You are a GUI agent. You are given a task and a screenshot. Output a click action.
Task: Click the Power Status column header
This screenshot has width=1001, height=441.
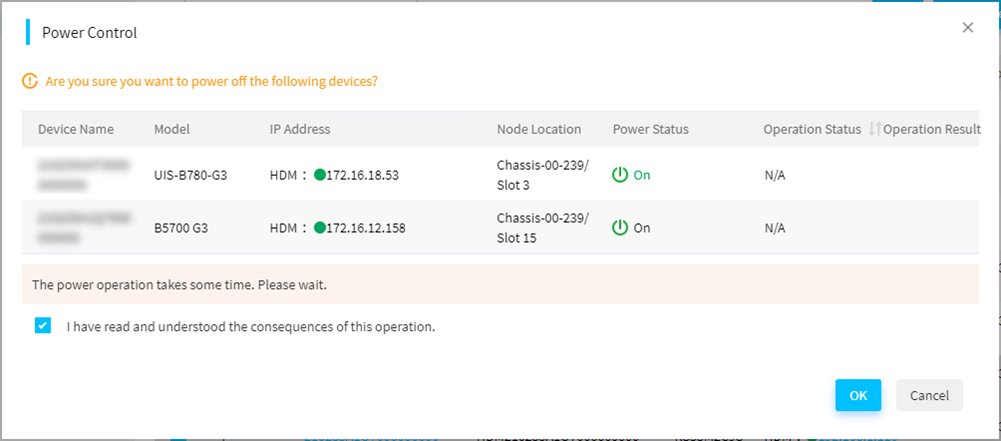(x=651, y=130)
